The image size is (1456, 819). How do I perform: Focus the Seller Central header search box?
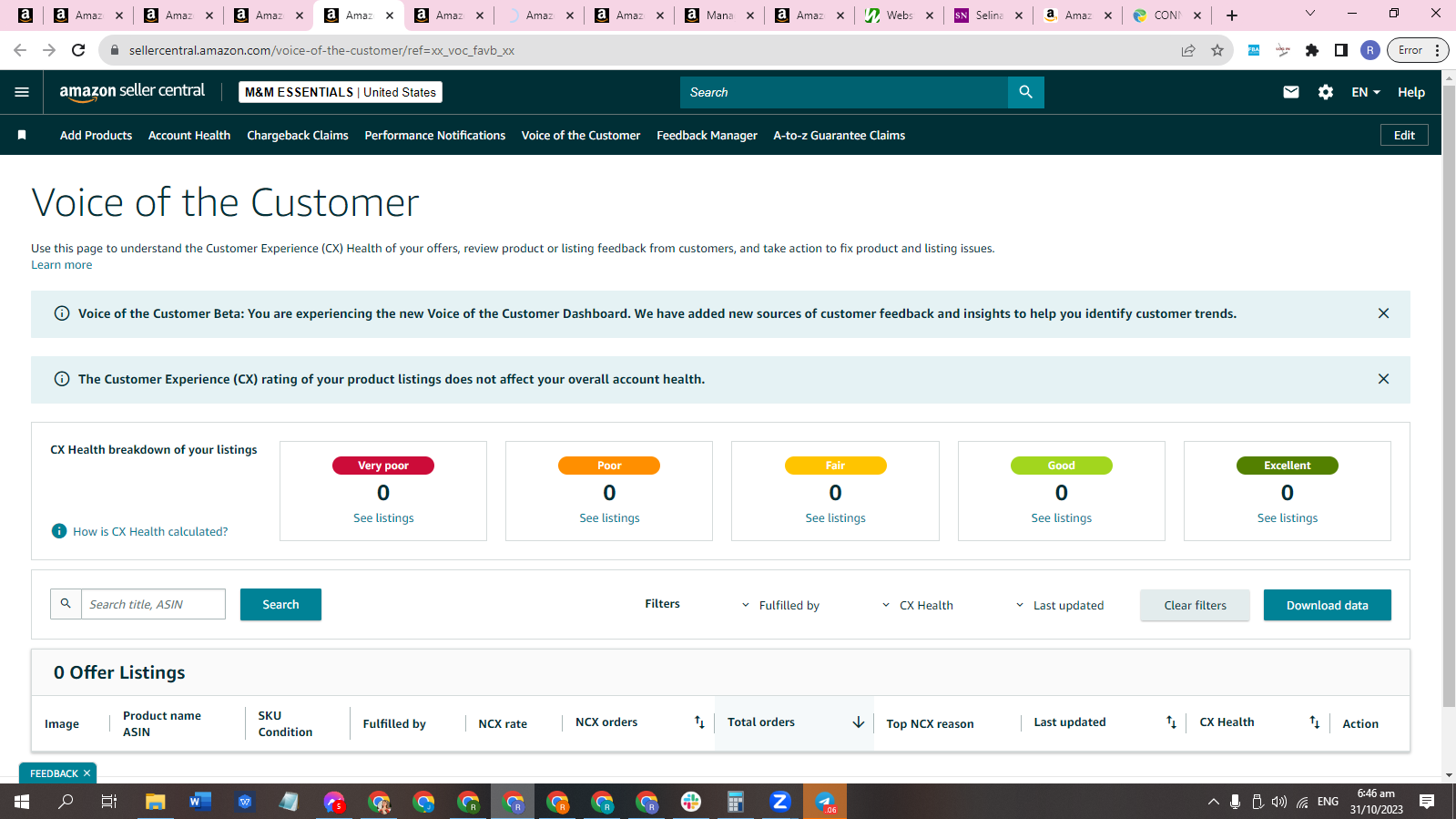[x=844, y=92]
